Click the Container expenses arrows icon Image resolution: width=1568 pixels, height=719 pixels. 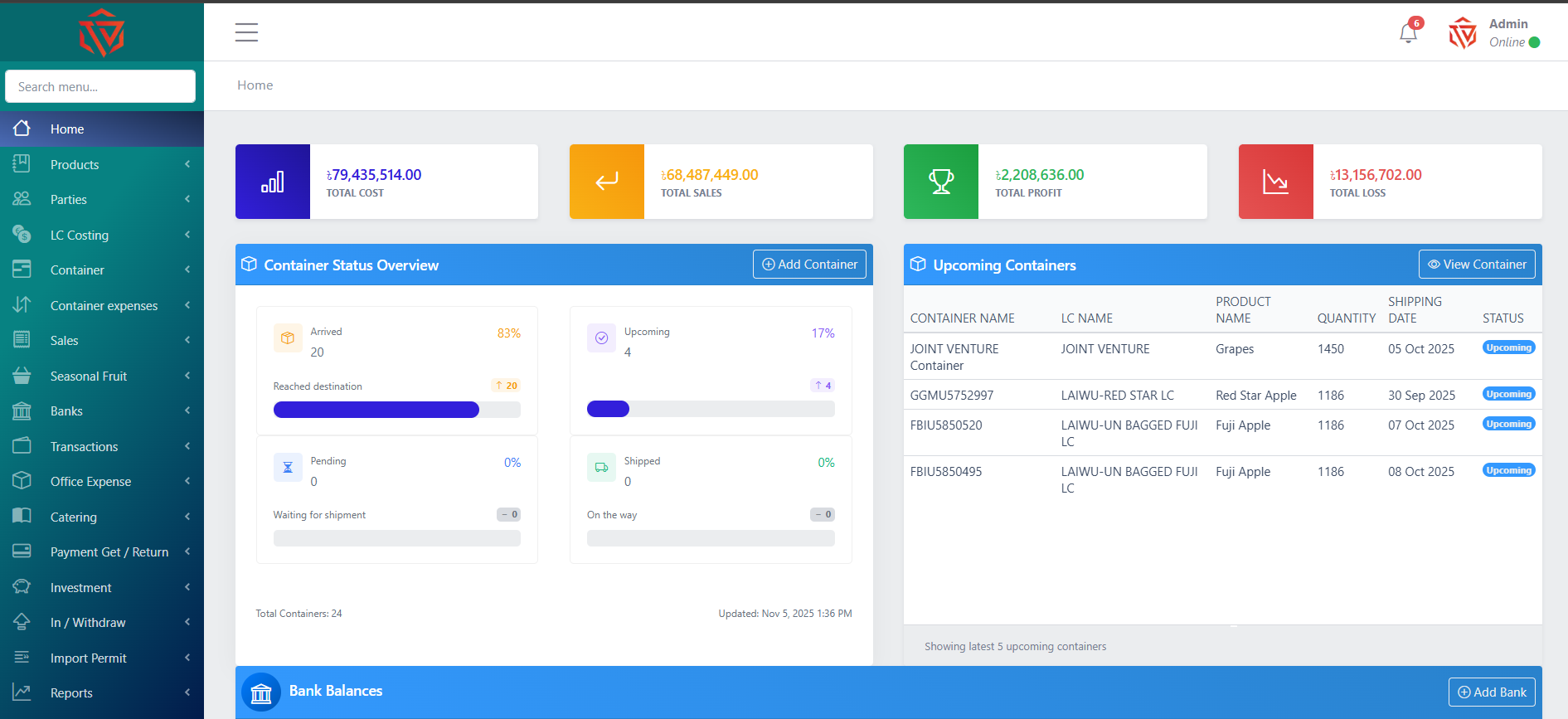pyautogui.click(x=22, y=305)
